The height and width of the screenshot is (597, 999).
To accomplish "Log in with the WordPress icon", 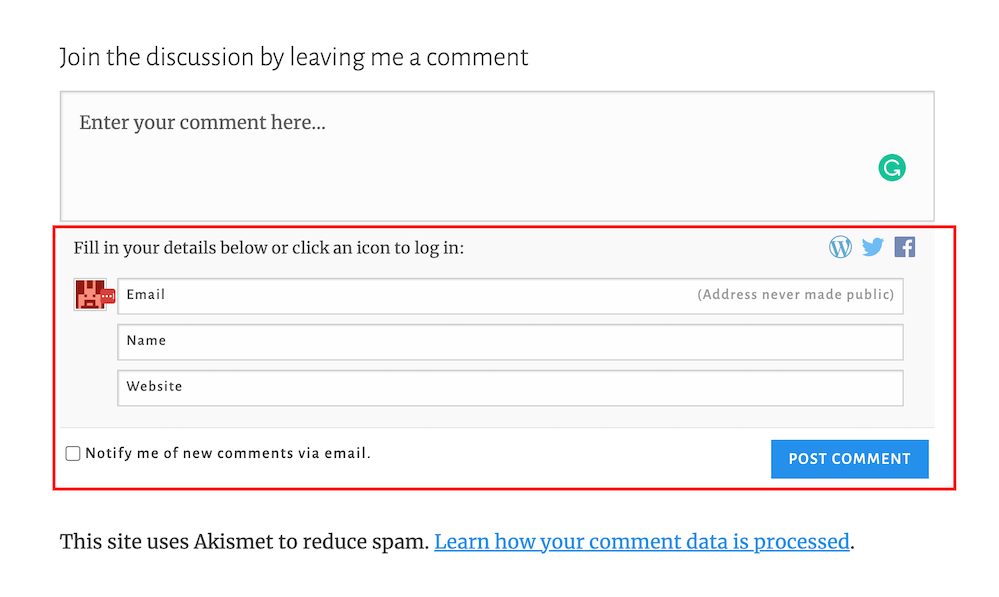I will pos(841,247).
